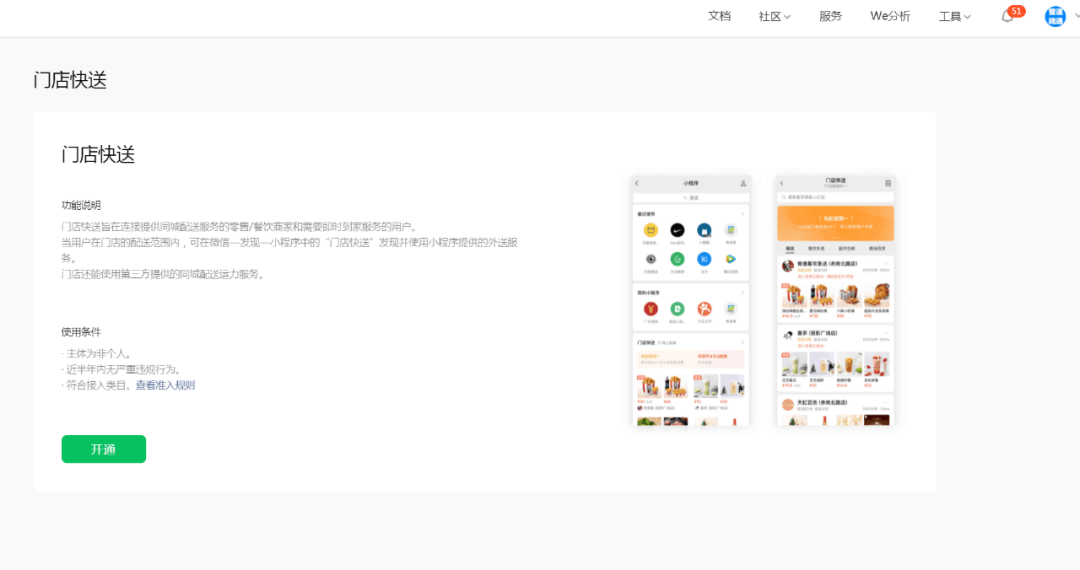Expand the 社区 dropdown menu
1080x570 pixels.
[774, 16]
